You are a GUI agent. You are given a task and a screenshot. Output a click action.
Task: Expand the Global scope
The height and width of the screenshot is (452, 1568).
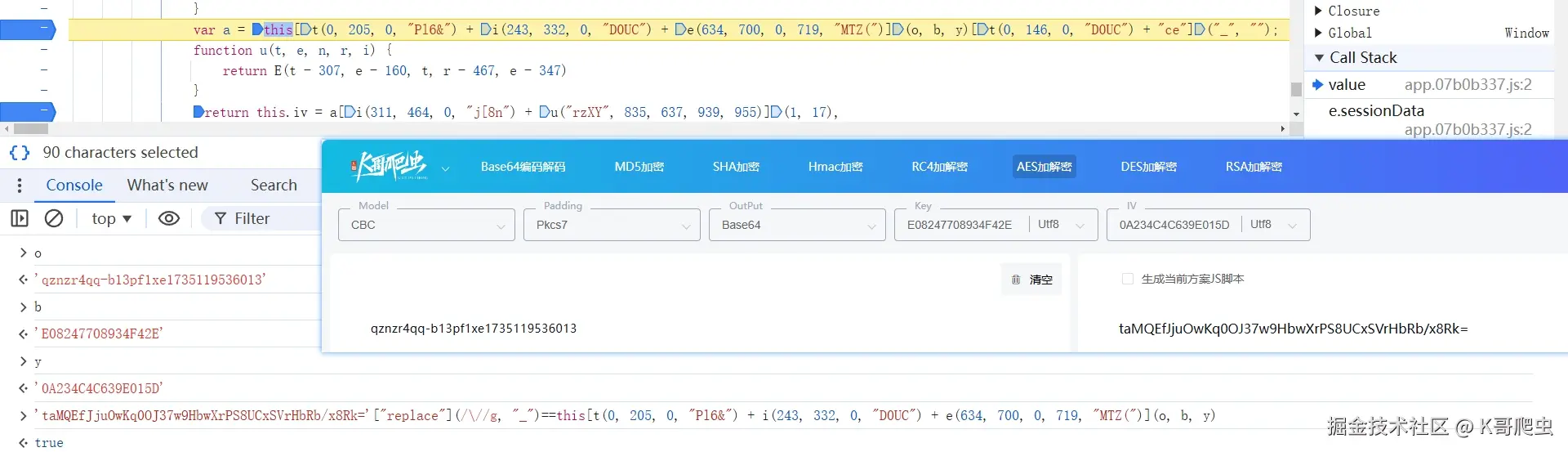[1318, 33]
